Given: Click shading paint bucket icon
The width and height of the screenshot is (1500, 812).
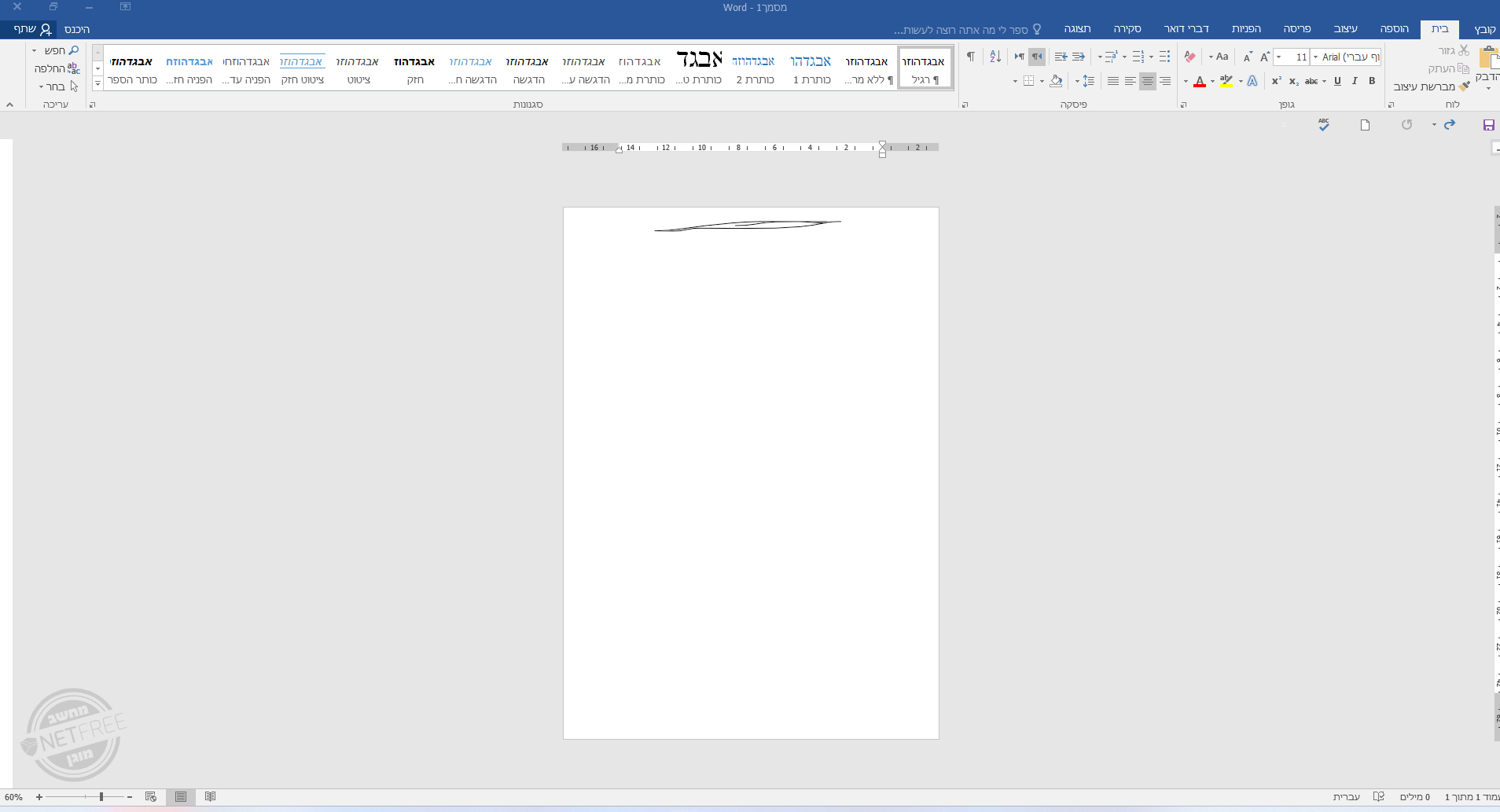Looking at the screenshot, I should point(1056,81).
